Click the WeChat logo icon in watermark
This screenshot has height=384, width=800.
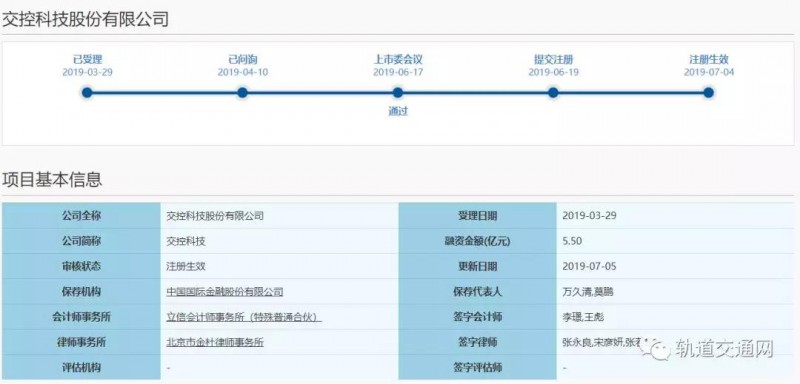(656, 350)
